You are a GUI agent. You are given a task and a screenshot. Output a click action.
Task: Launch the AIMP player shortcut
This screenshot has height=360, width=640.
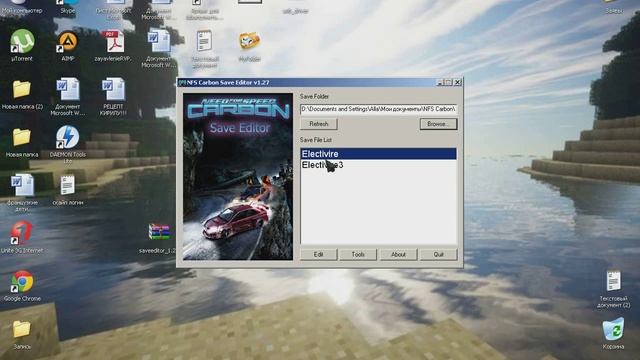[68, 42]
